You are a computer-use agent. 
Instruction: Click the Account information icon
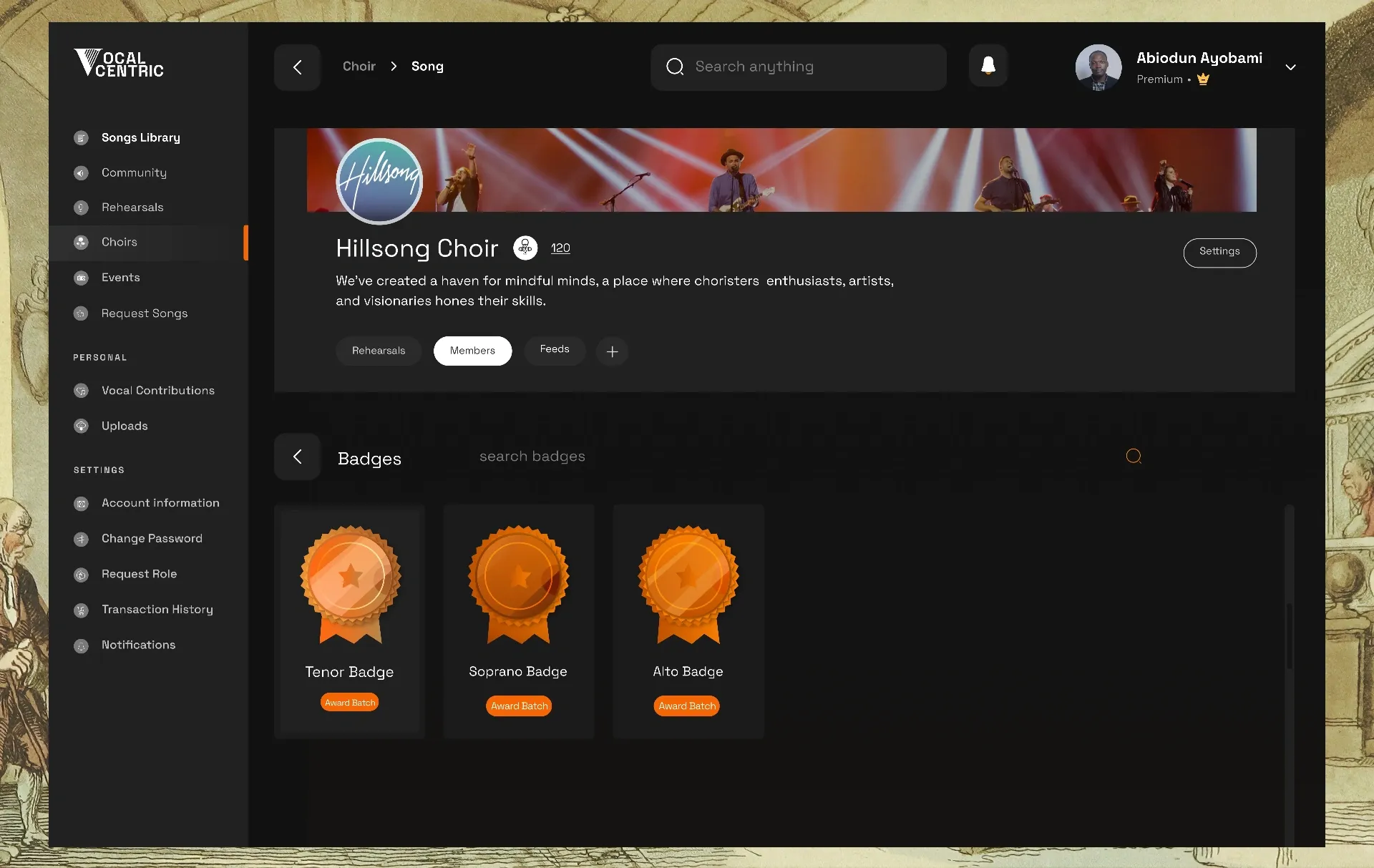tap(81, 504)
